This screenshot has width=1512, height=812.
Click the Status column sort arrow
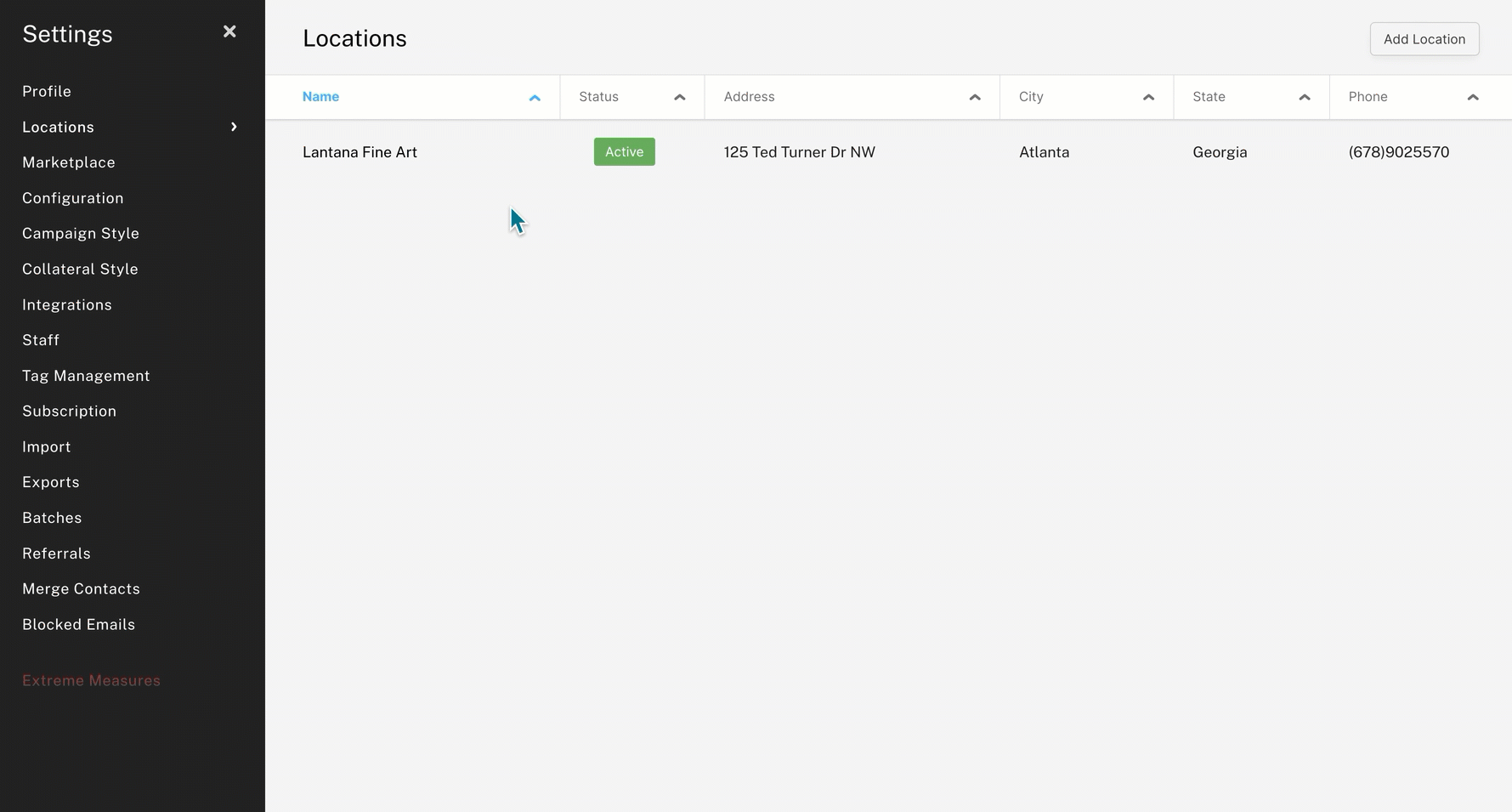(x=679, y=97)
